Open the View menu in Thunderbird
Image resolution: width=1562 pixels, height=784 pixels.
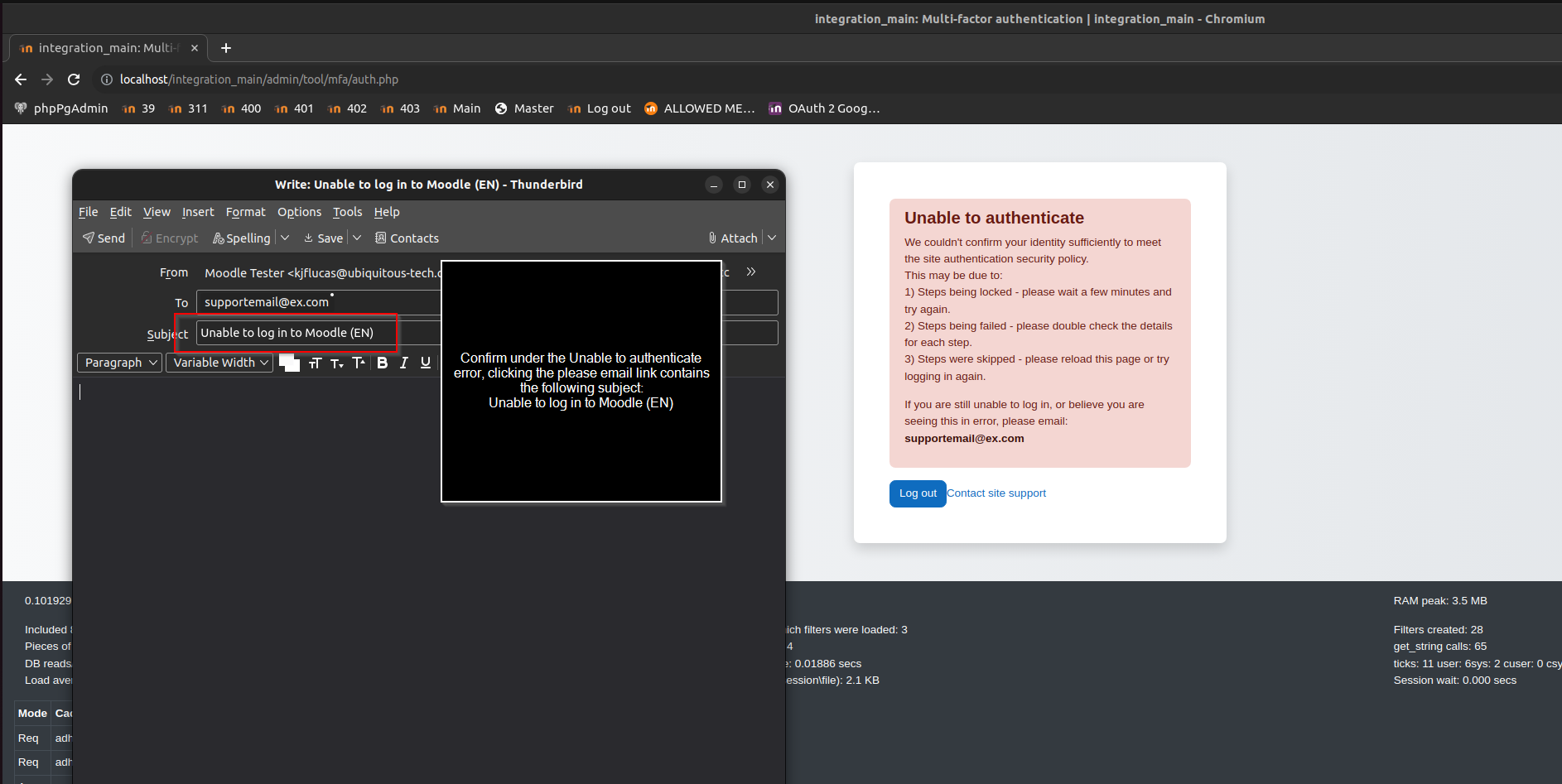[157, 212]
